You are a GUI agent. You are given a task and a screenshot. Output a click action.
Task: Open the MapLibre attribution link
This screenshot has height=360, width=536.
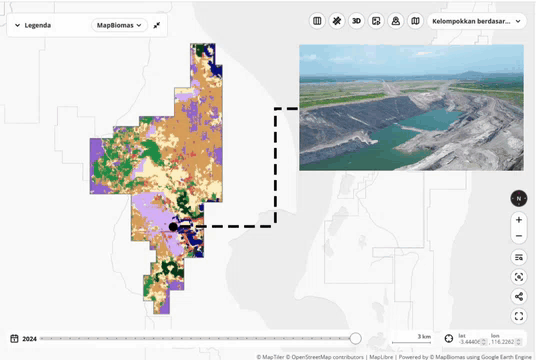[x=381, y=357]
